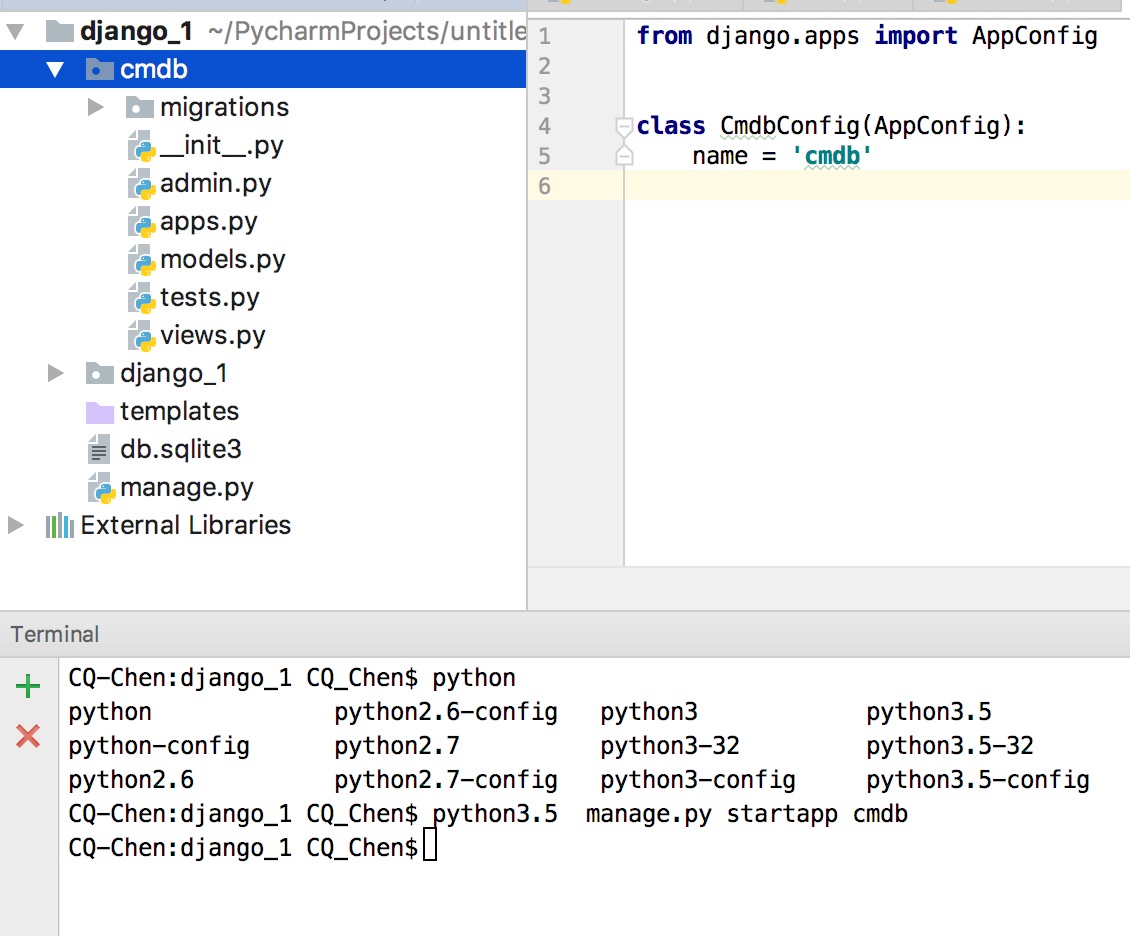The height and width of the screenshot is (936, 1130).
Task: Click the migrations package folder icon
Action: pos(140,108)
